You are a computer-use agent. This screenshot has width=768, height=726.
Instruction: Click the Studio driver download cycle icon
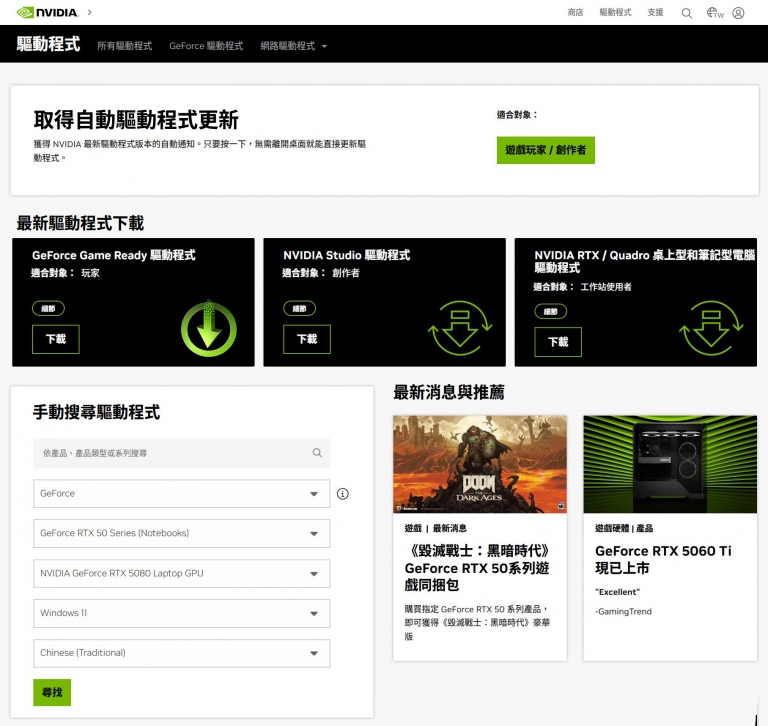pos(460,328)
